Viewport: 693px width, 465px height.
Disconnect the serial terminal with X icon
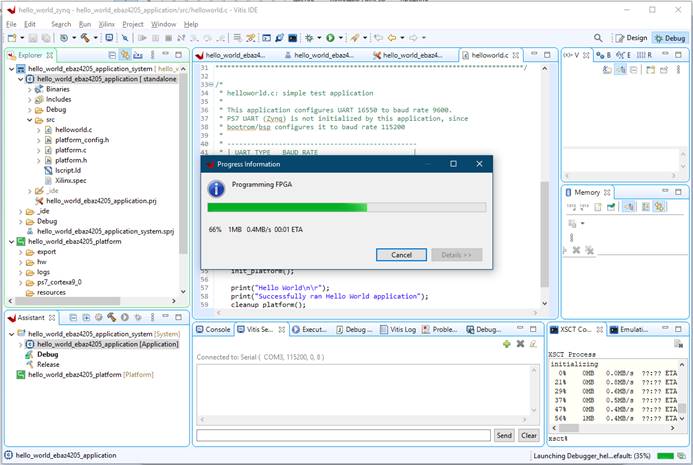click(520, 344)
